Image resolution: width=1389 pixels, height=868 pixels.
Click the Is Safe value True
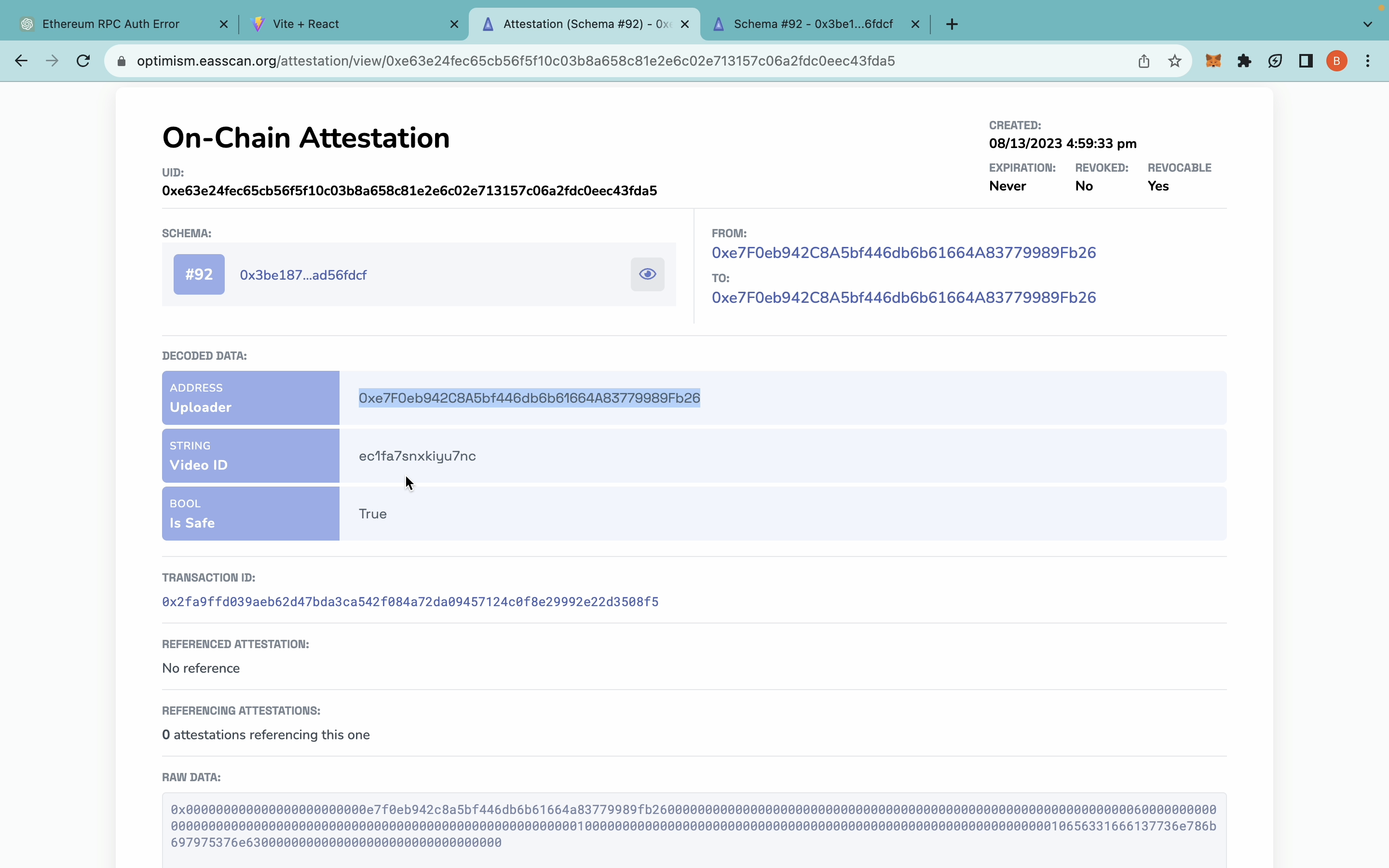pyautogui.click(x=372, y=514)
